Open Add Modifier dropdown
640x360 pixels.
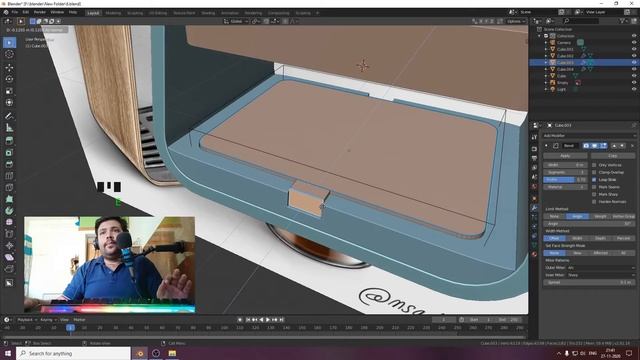(x=589, y=136)
